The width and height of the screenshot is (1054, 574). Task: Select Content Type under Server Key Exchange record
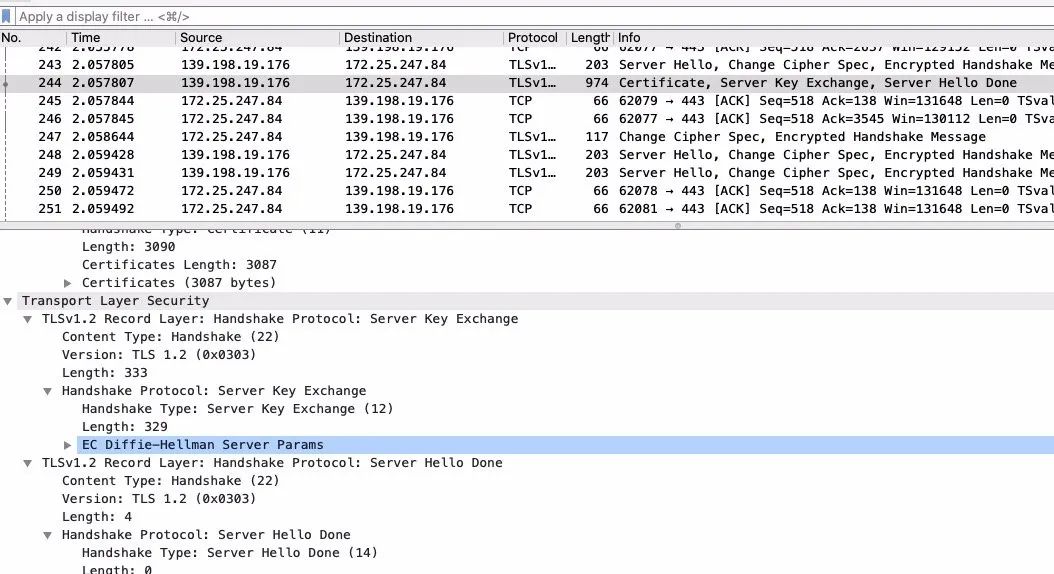170,337
